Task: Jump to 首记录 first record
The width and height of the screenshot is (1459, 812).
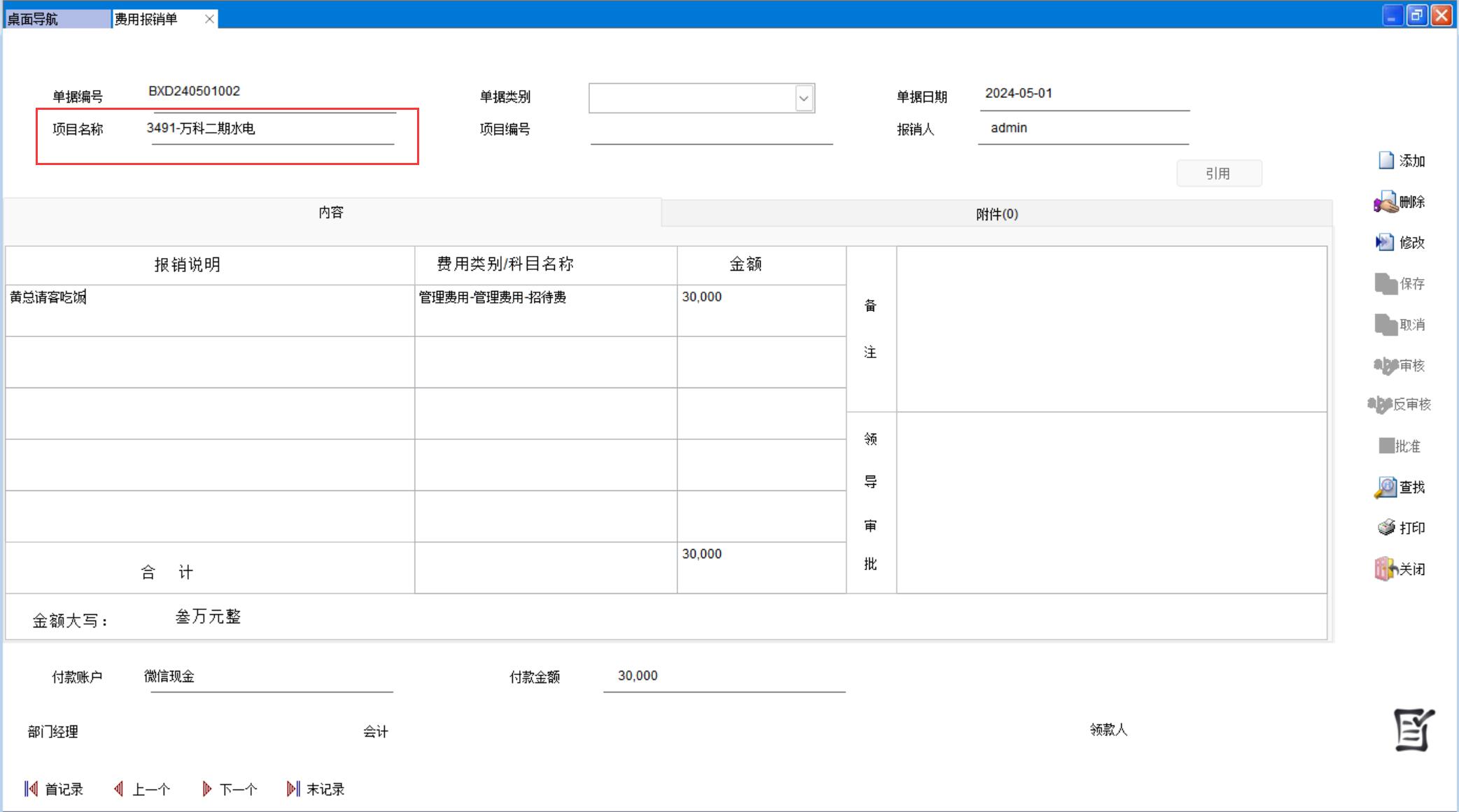Action: pyautogui.click(x=54, y=790)
